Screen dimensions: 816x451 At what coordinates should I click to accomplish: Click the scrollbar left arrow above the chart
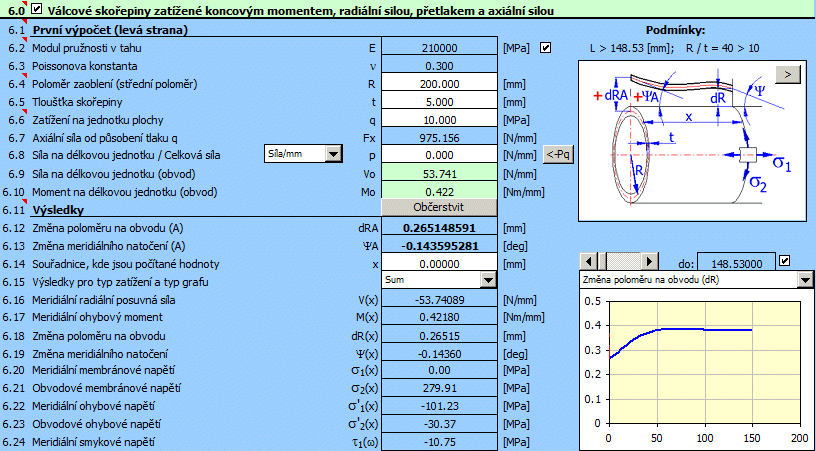click(589, 261)
